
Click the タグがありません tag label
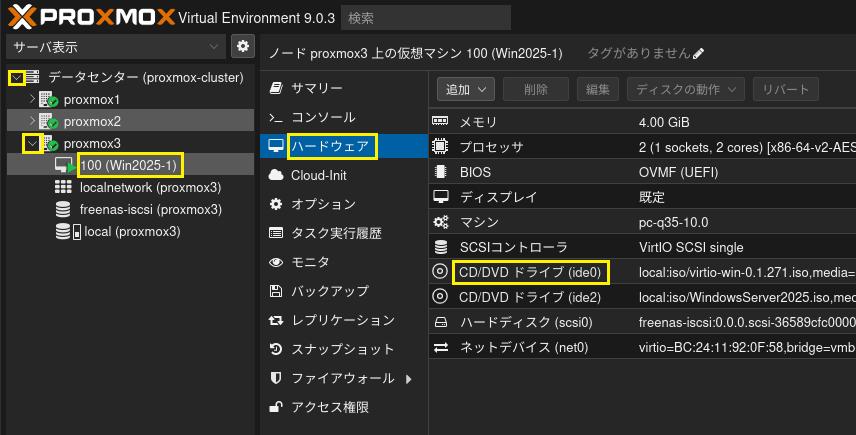coord(639,53)
